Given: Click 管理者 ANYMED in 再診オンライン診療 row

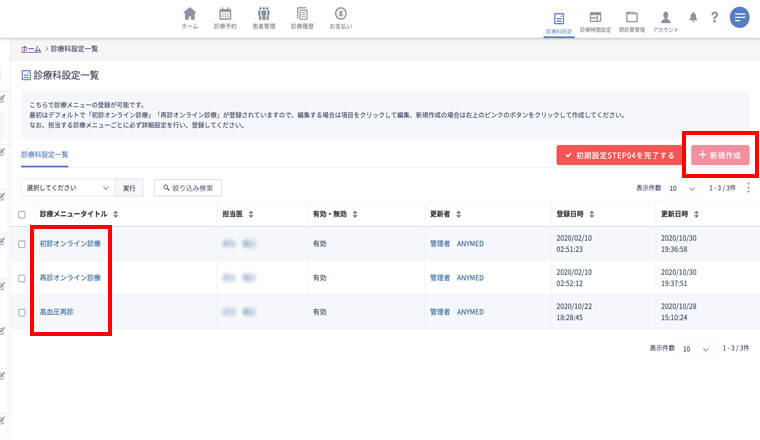Looking at the screenshot, I should (457, 278).
